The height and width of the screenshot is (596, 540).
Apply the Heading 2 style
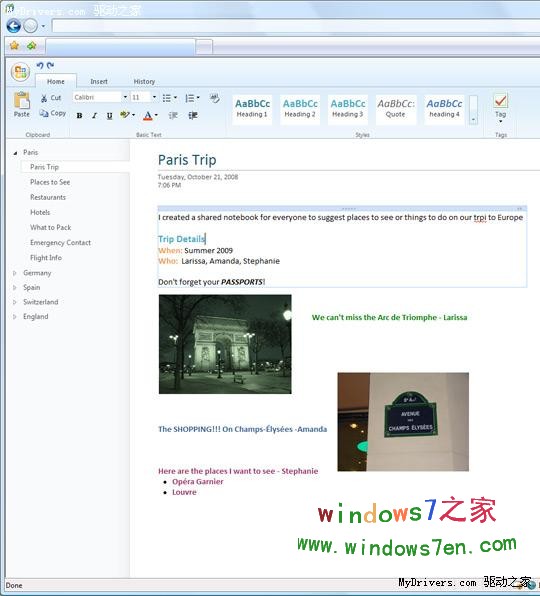(300, 109)
